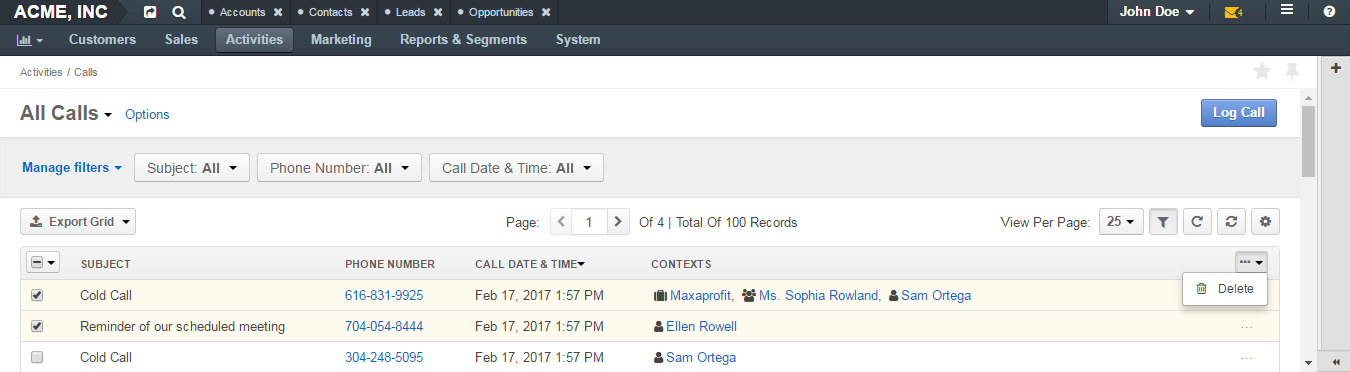Viewport: 1350px width, 372px height.
Task: Switch to the pinned Opportunities tab
Action: pyautogui.click(x=501, y=13)
